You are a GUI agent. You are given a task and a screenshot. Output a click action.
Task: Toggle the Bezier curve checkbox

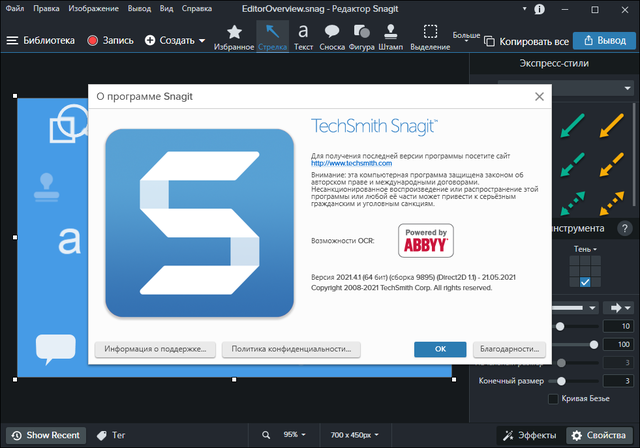553,399
